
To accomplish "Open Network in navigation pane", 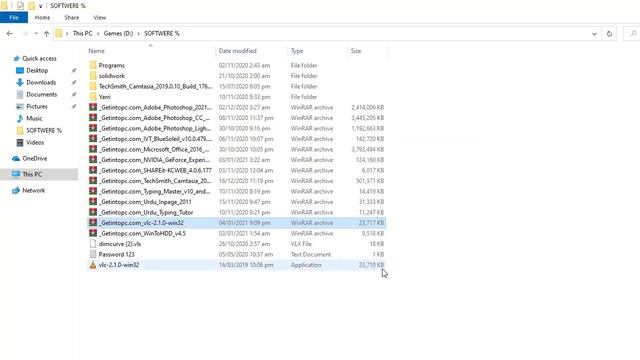I will click(x=34, y=191).
